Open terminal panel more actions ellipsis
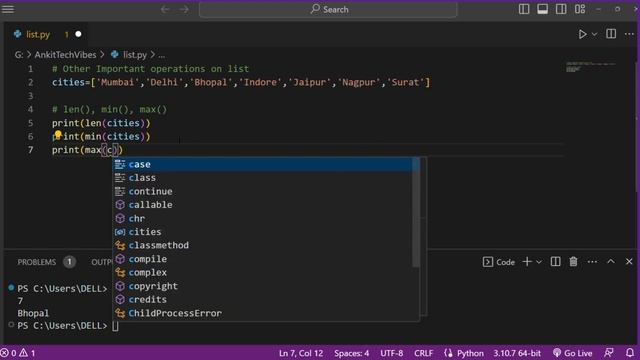Viewport: 640px width, 360px height. [592, 262]
